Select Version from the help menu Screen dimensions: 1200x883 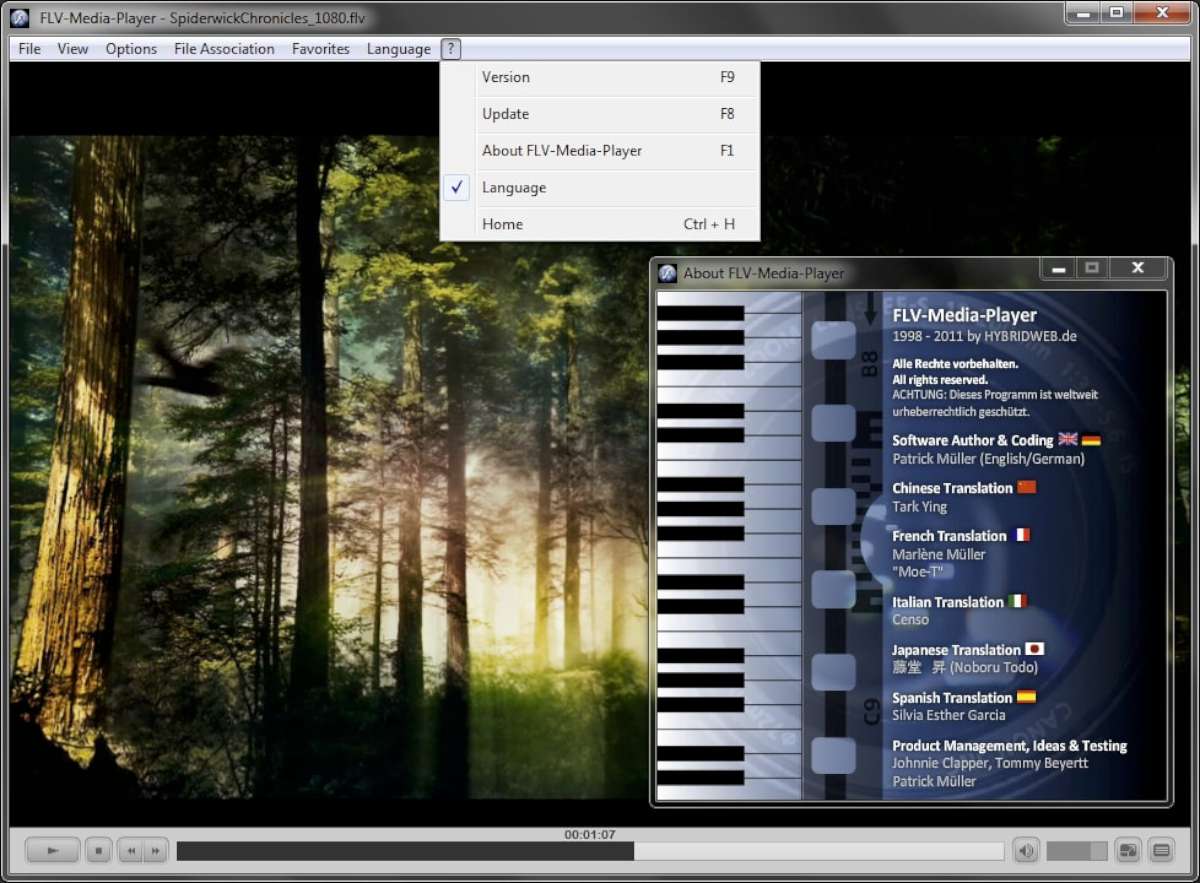(x=506, y=77)
